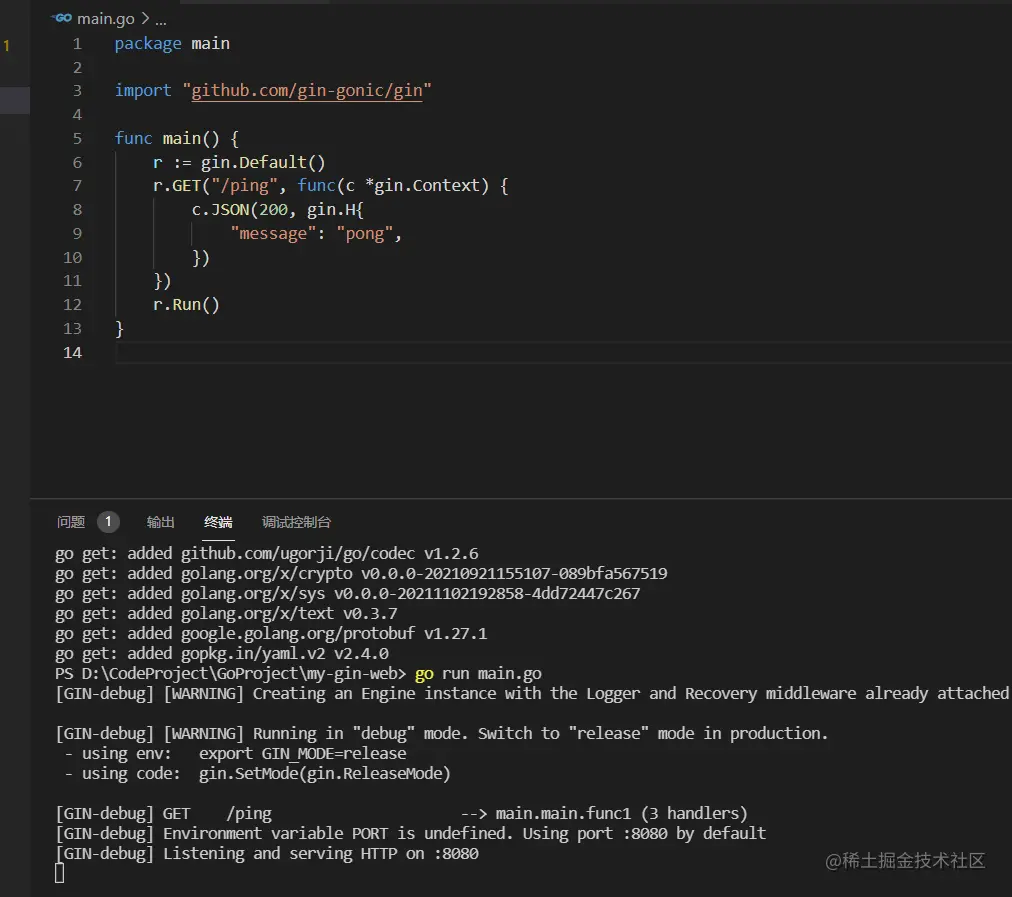This screenshot has height=897, width=1012.
Task: Click the empty line 14 in the editor
Action: [563, 352]
